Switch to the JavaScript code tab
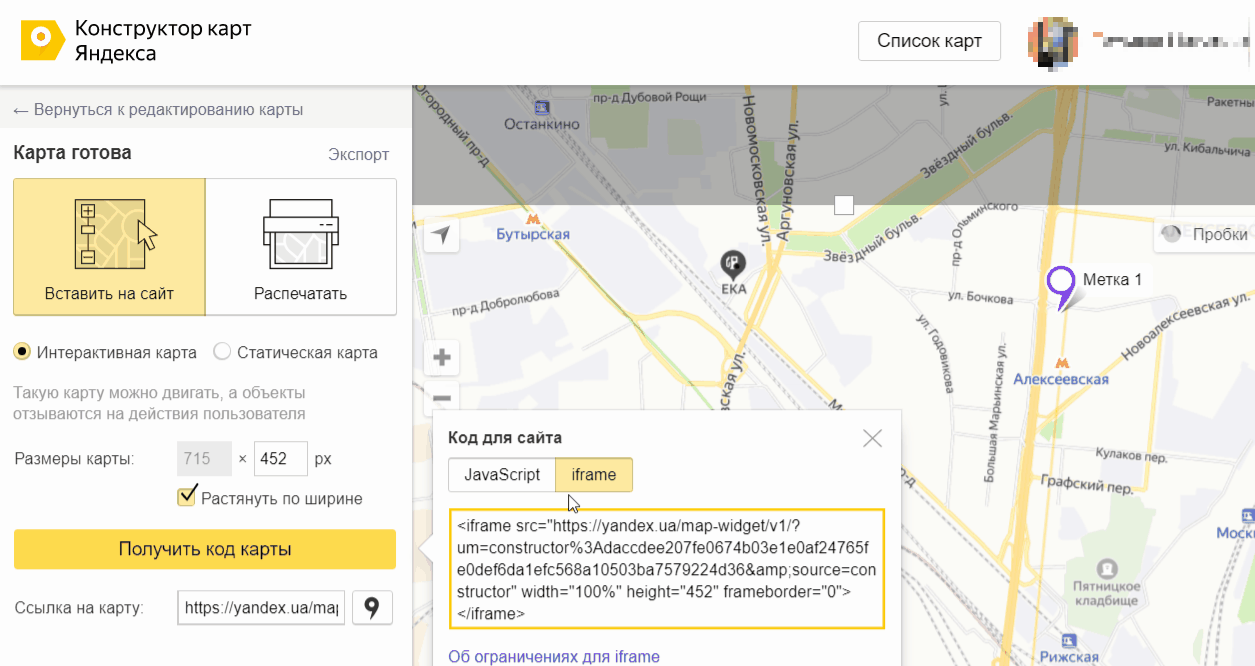This screenshot has height=666, width=1255. click(x=501, y=475)
